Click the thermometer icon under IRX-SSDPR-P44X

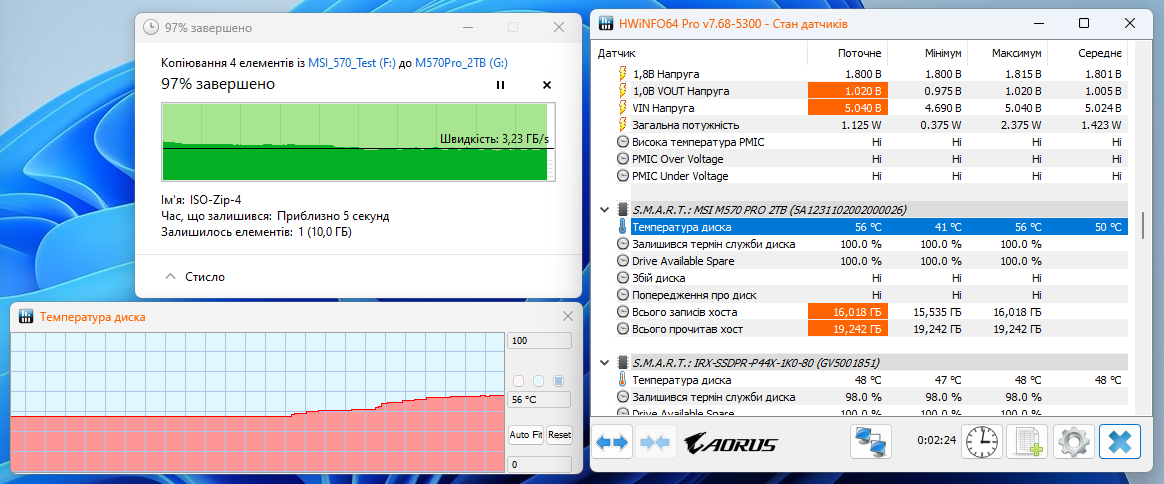(x=623, y=380)
